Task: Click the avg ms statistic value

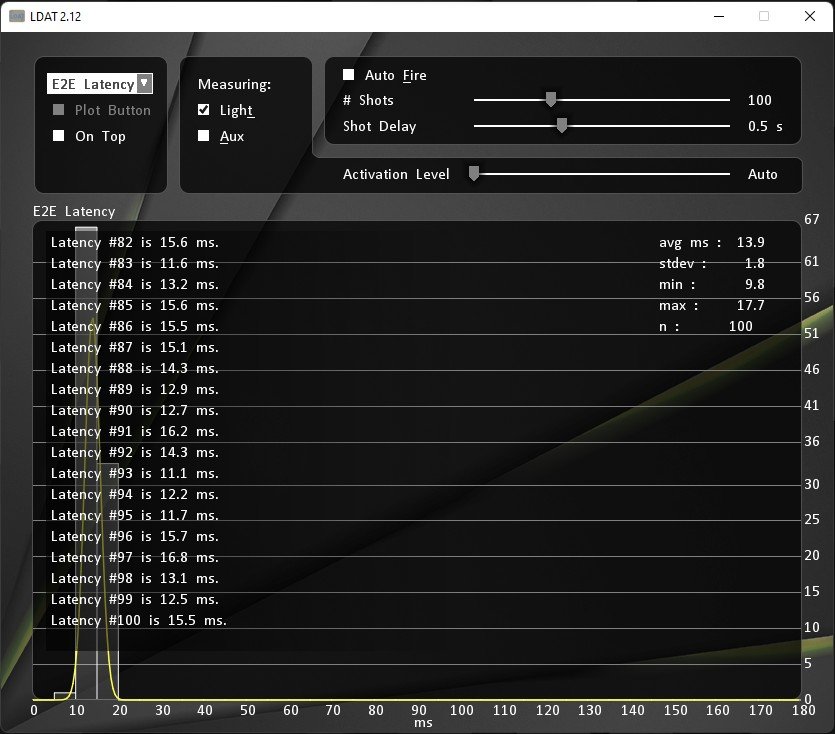Action: (x=748, y=241)
